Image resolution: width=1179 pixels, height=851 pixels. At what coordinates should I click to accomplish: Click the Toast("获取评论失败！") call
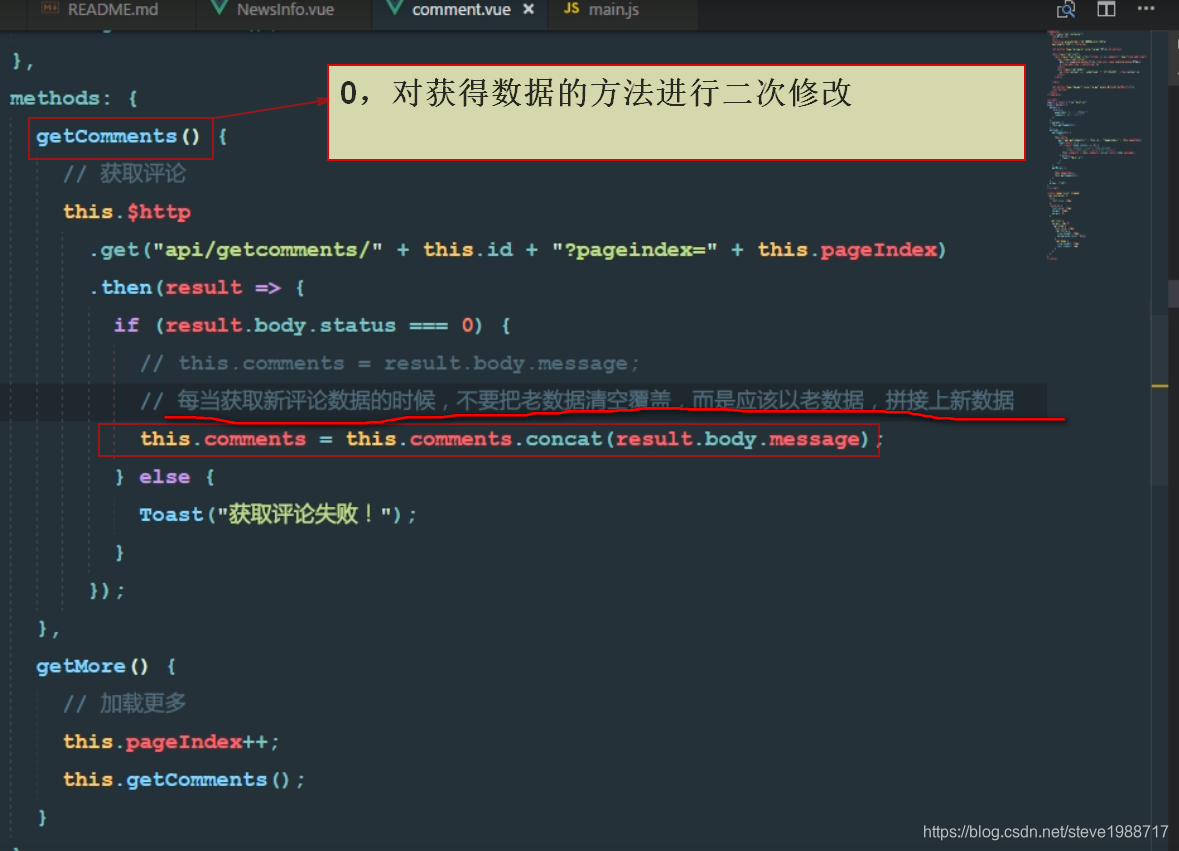[x=277, y=515]
